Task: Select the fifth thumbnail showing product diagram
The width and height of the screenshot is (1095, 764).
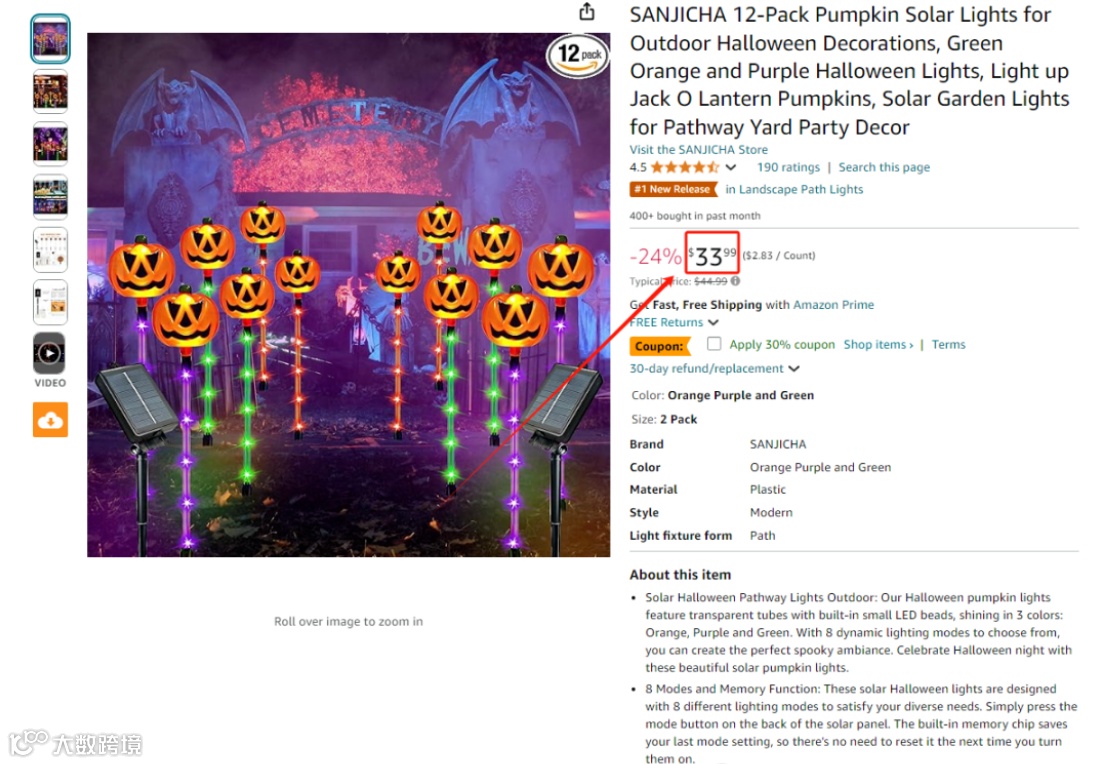Action: point(50,249)
